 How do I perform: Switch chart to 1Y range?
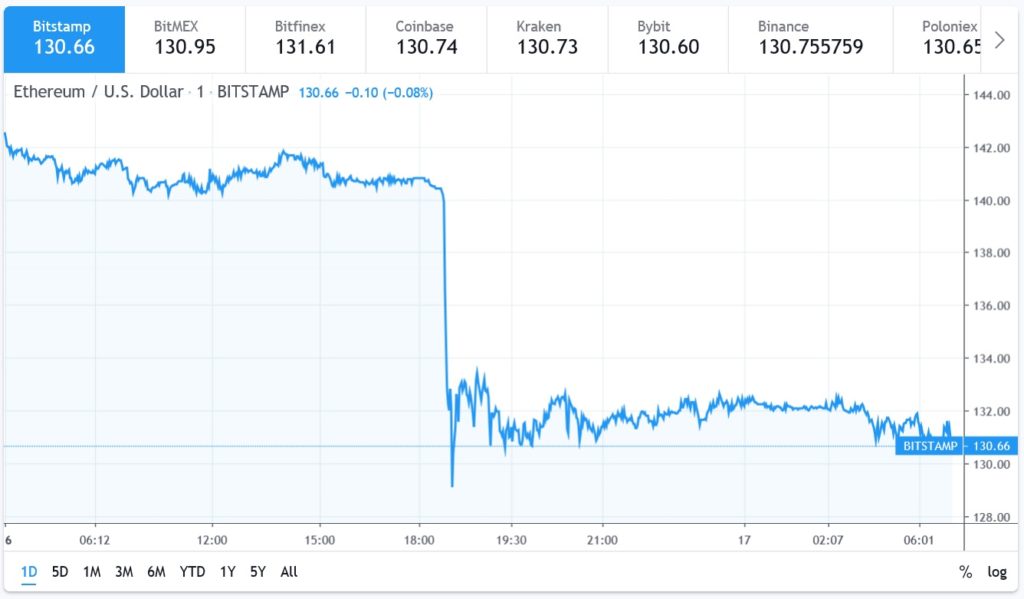(x=228, y=572)
